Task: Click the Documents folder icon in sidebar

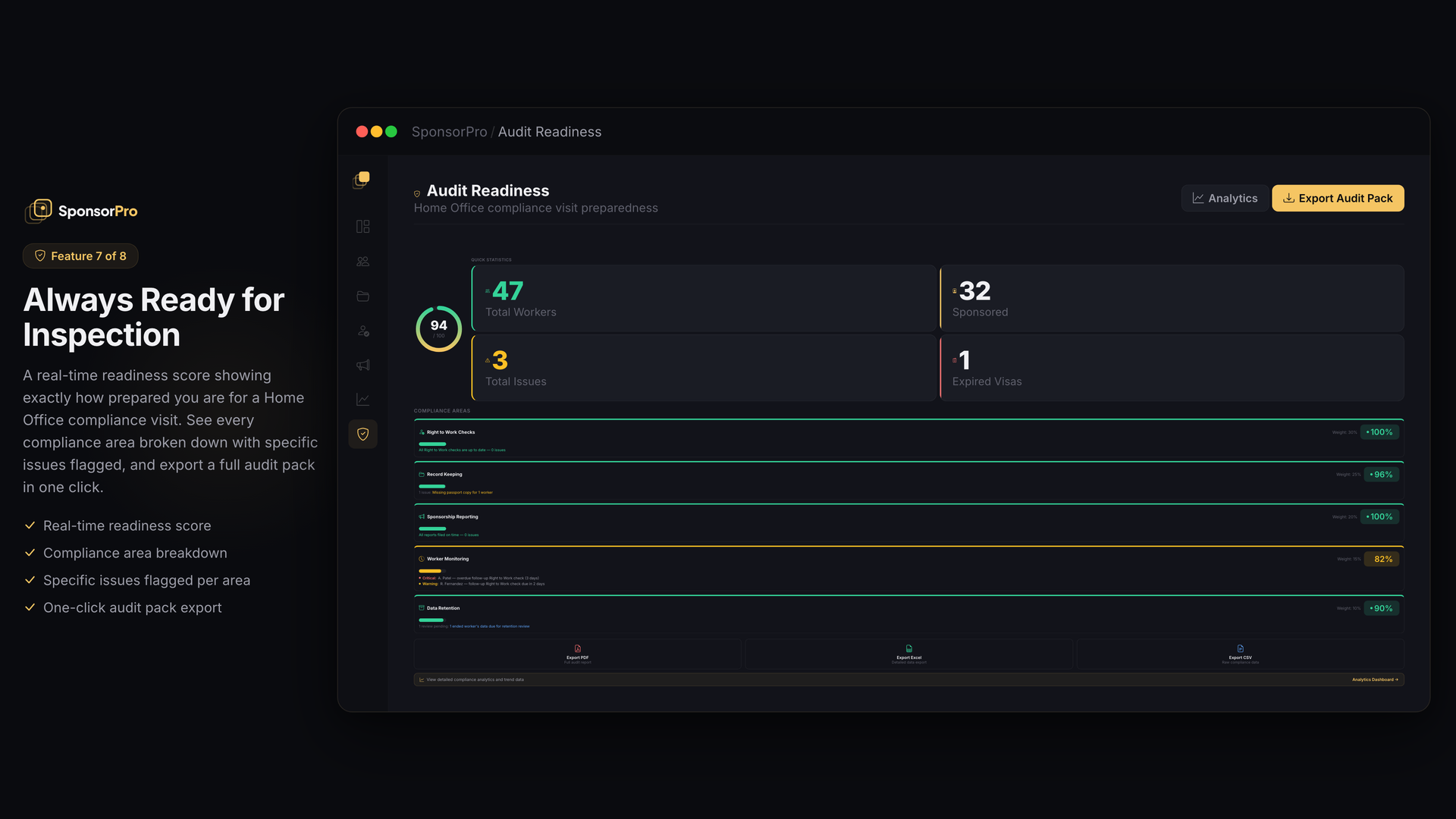Action: [x=362, y=297]
